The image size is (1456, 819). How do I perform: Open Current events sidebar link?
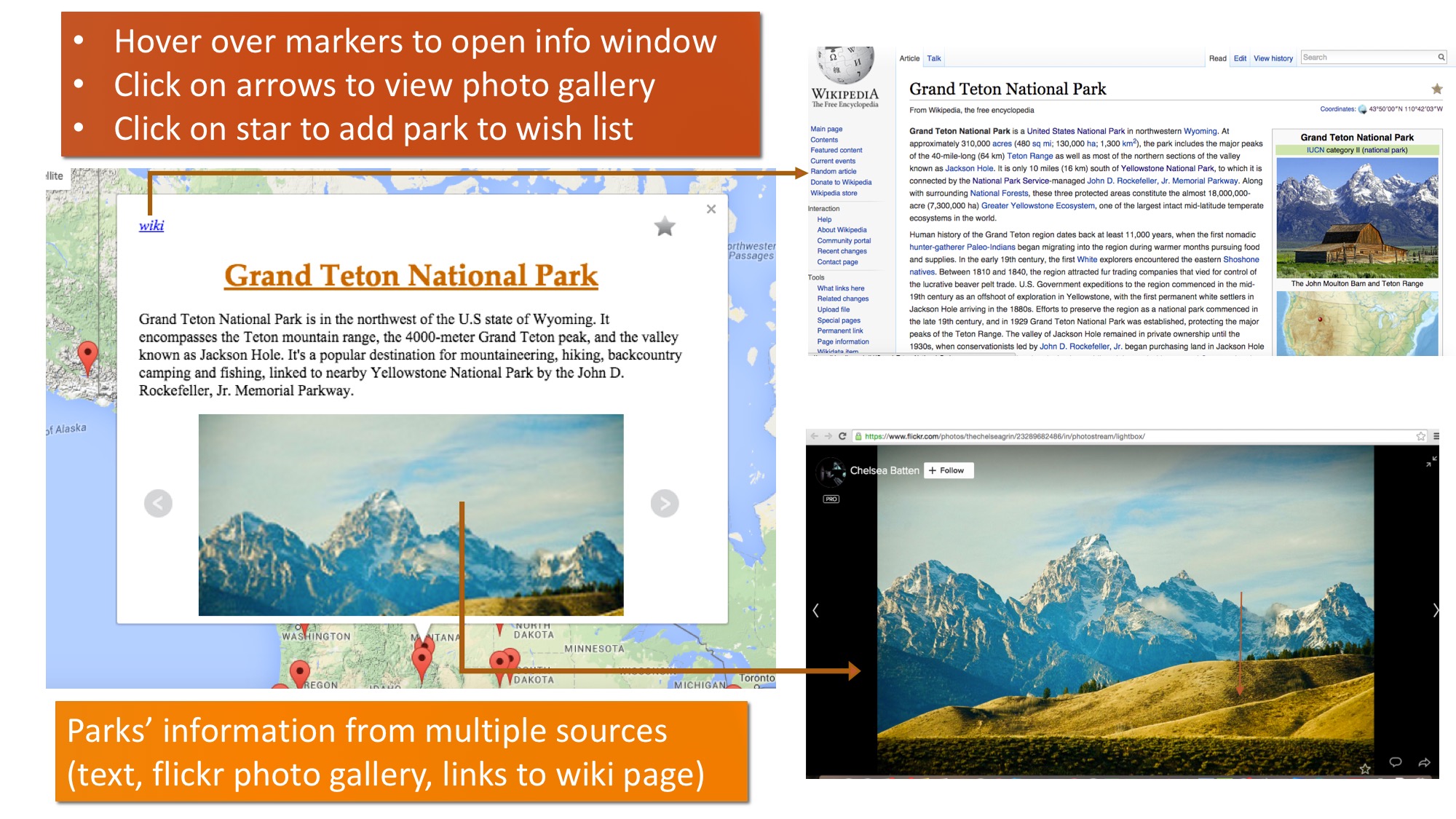click(833, 161)
